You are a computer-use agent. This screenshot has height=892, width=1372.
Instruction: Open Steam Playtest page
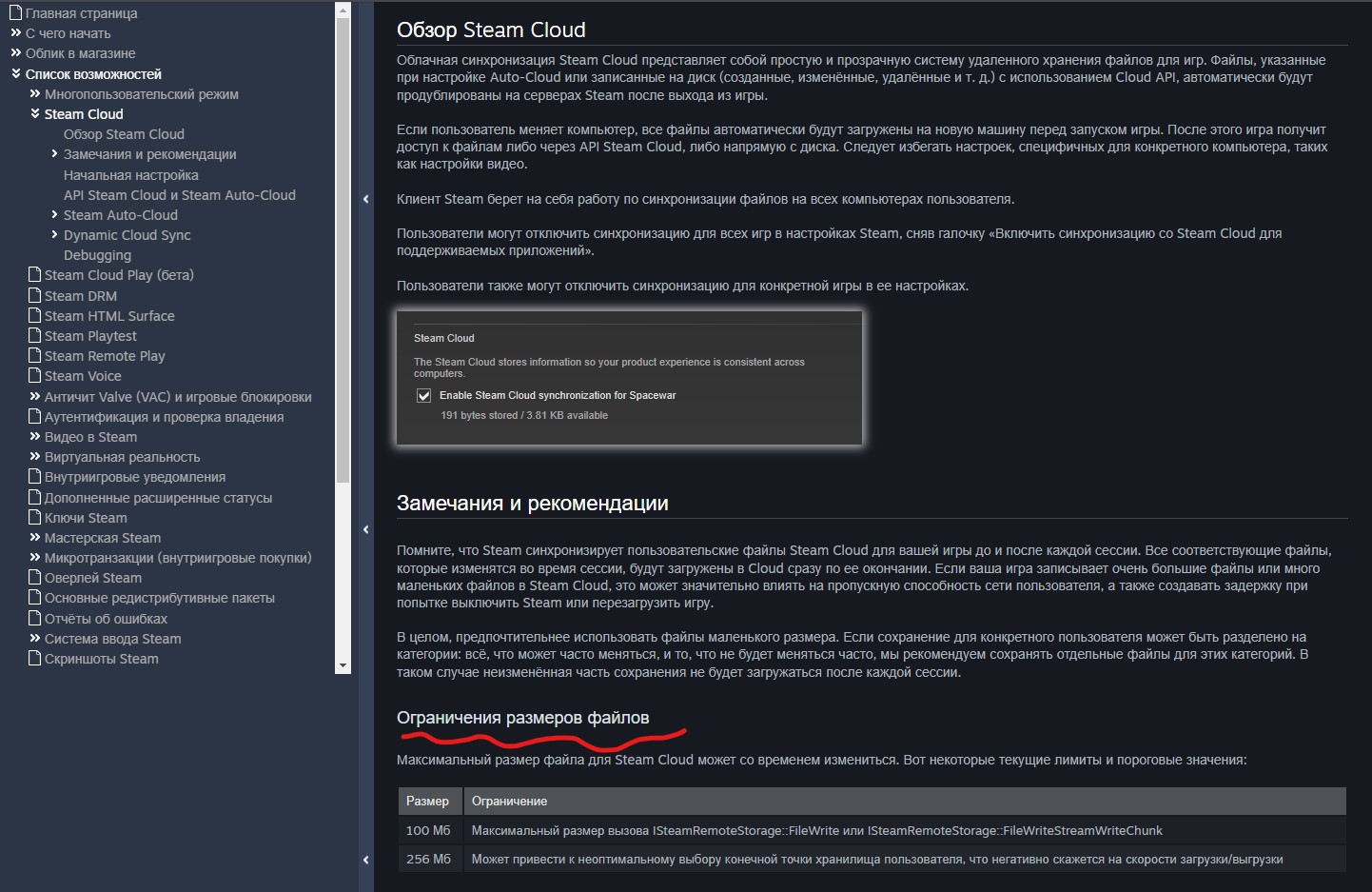click(x=90, y=336)
